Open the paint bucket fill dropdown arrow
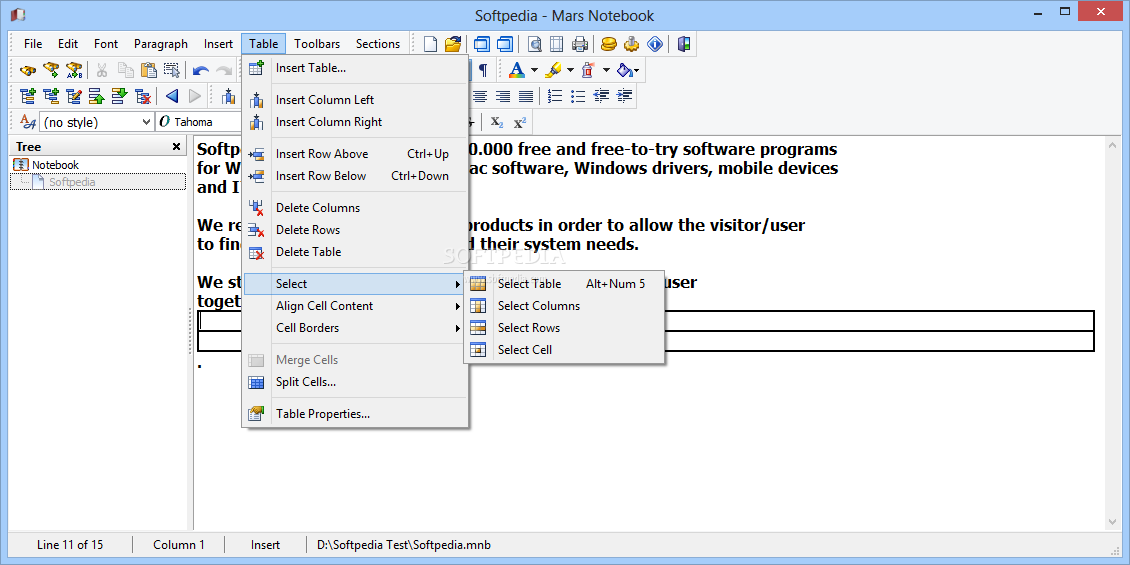 pyautogui.click(x=637, y=71)
